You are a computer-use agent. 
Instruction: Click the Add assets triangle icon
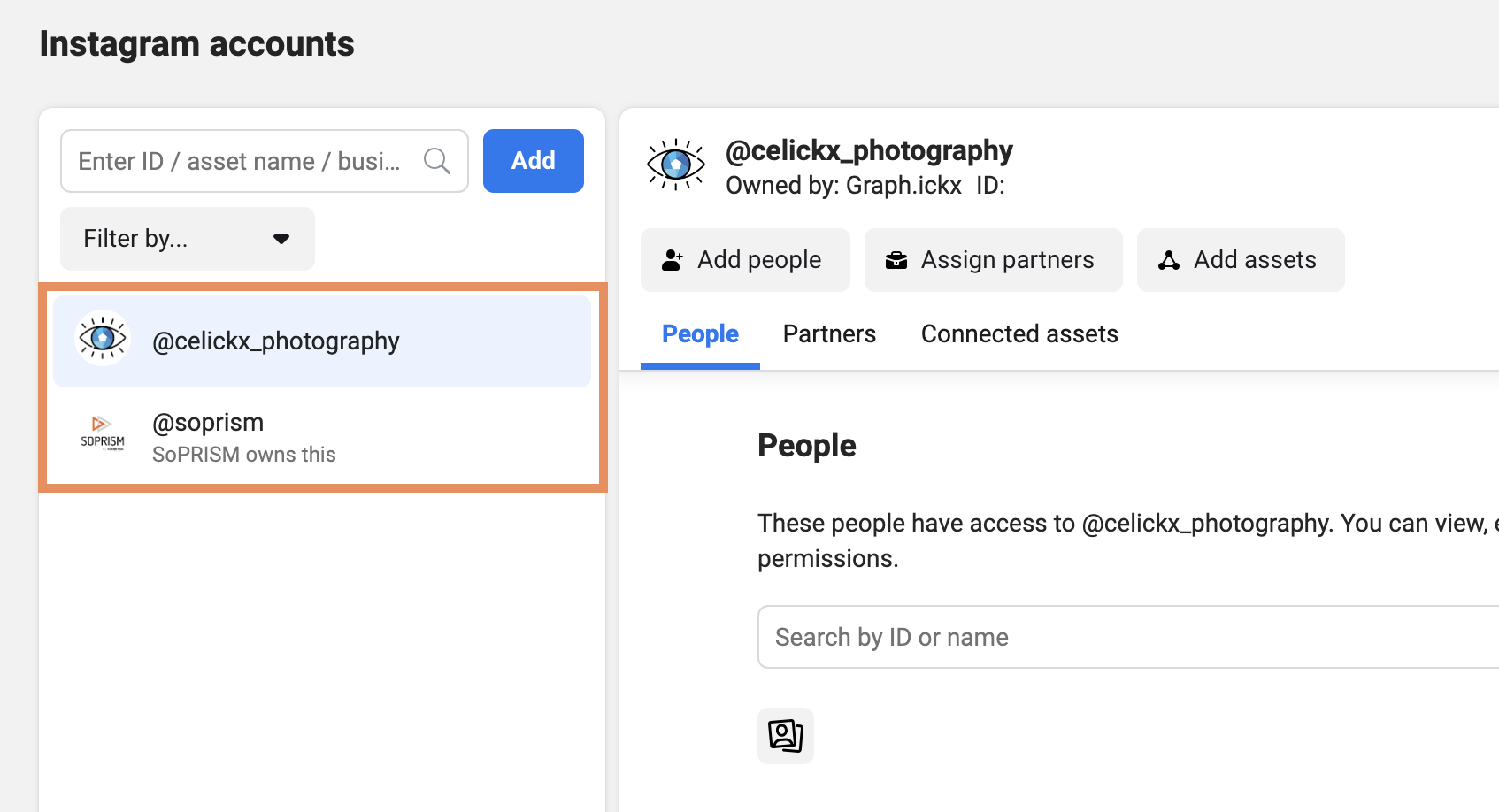pyautogui.click(x=1169, y=260)
